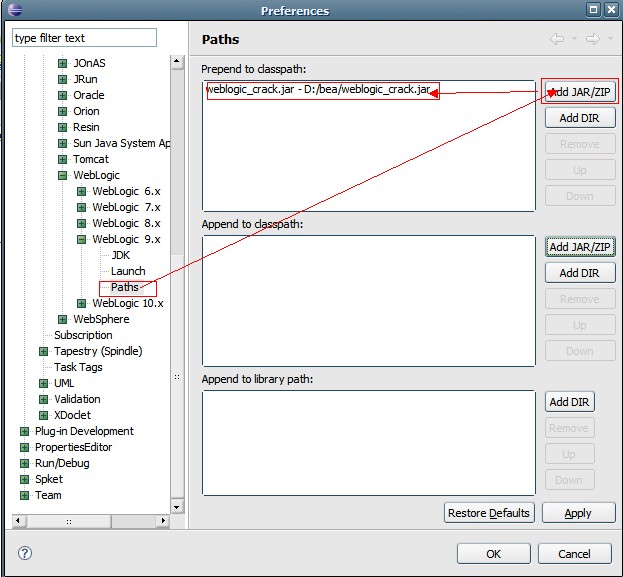Screen dimensions: 623x577
Task: Click Add DIR for Prepend to classpath
Action: [580, 118]
